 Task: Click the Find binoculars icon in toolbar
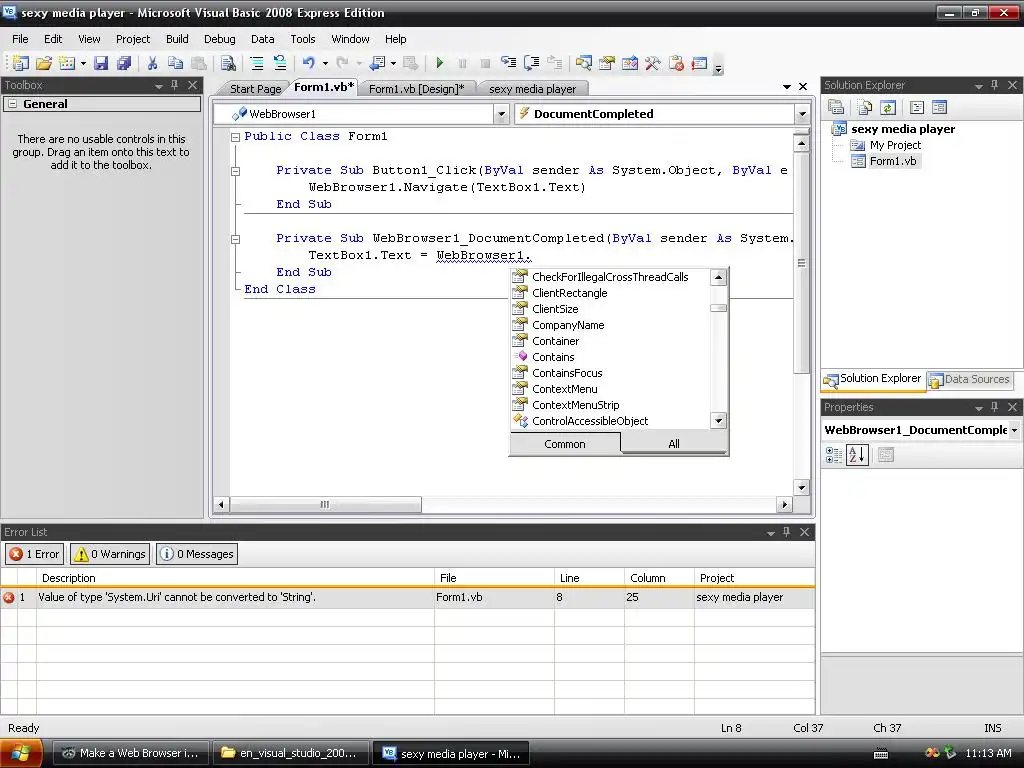coord(228,63)
